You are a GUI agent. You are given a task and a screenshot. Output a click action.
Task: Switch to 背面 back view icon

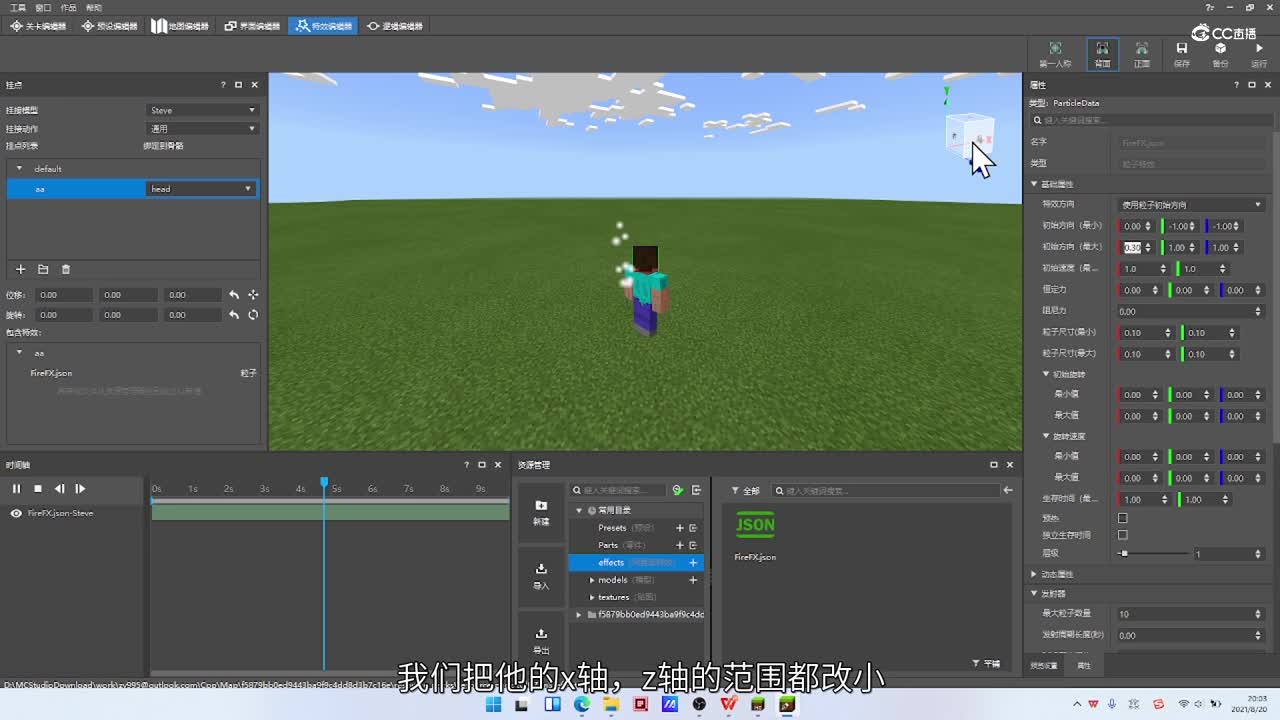1102,53
